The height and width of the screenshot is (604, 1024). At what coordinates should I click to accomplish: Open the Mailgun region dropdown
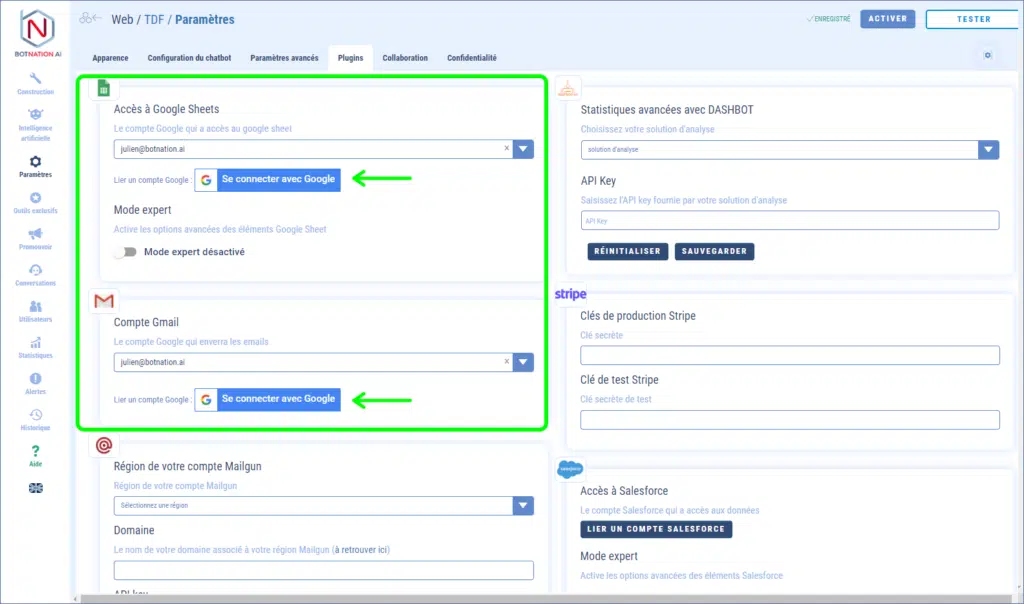point(523,505)
